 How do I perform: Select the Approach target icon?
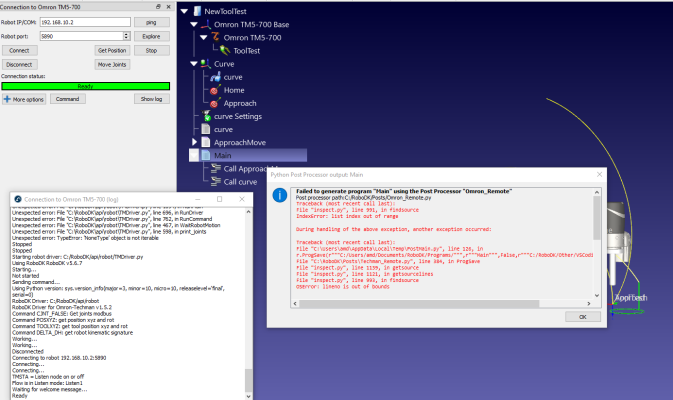(x=213, y=103)
